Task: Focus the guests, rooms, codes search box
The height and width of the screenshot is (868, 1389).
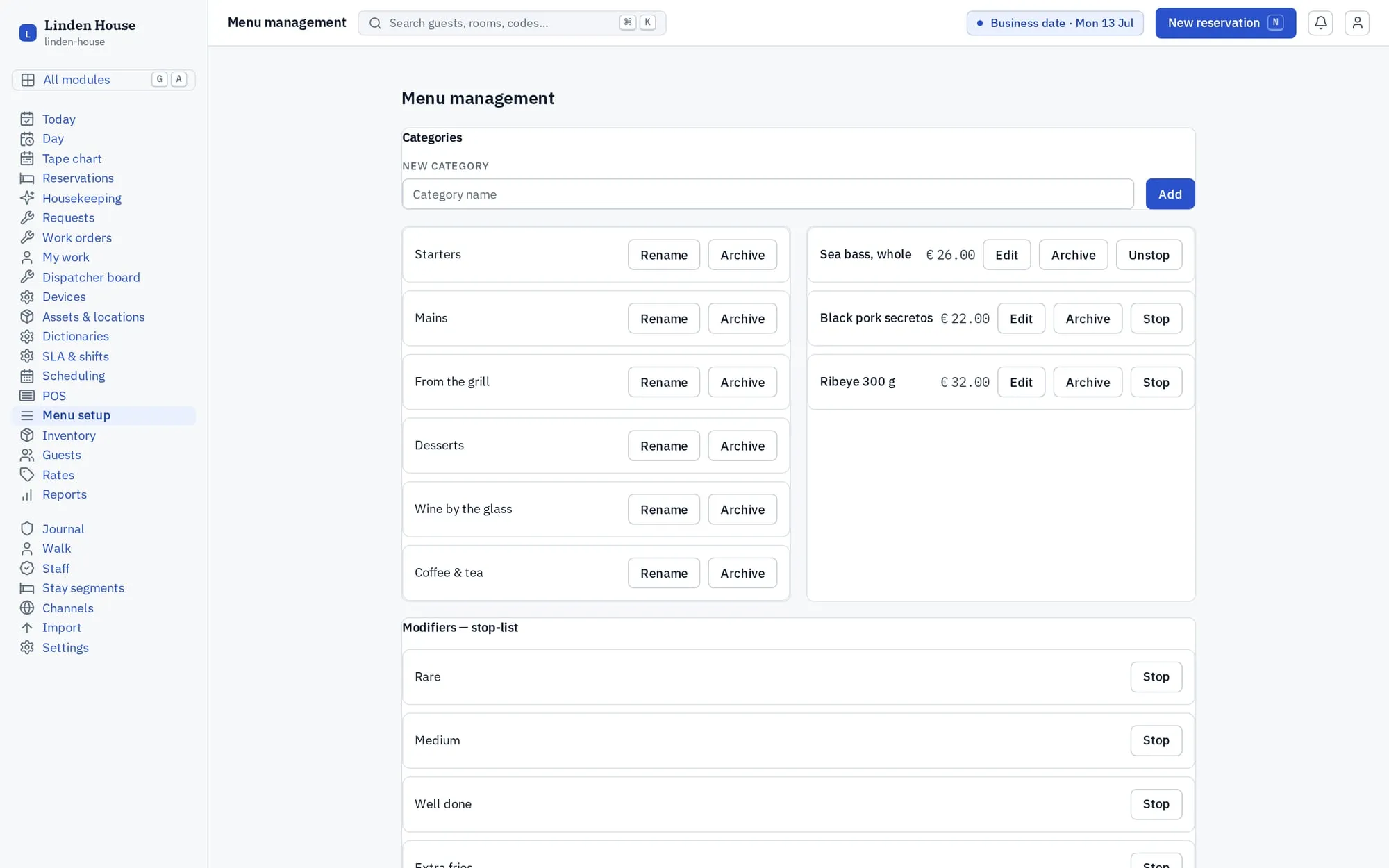Action: pyautogui.click(x=512, y=23)
